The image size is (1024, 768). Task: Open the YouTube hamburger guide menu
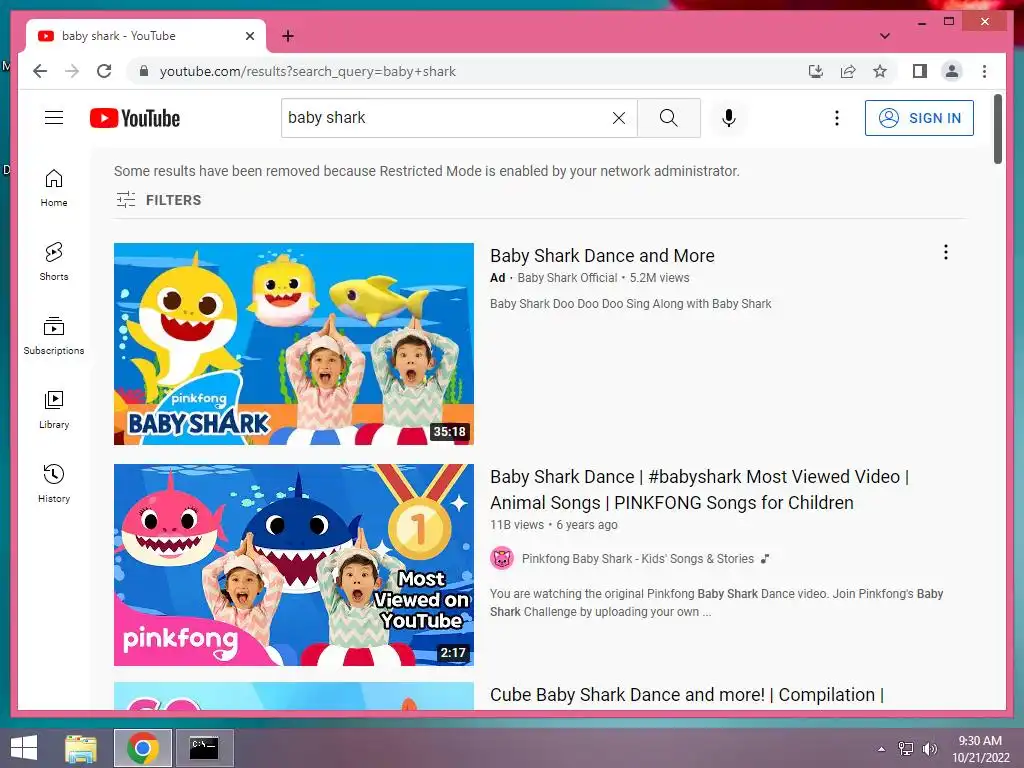click(x=54, y=118)
